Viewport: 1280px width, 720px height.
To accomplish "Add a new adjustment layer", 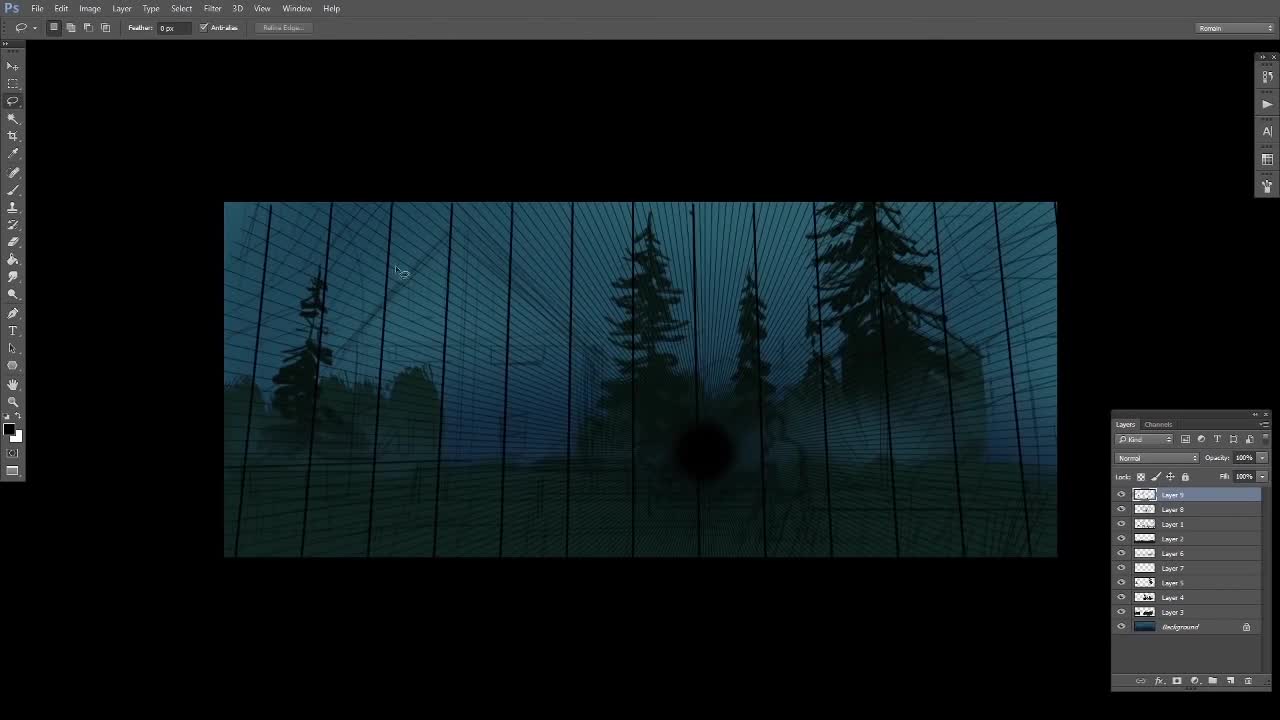I will (x=1195, y=681).
